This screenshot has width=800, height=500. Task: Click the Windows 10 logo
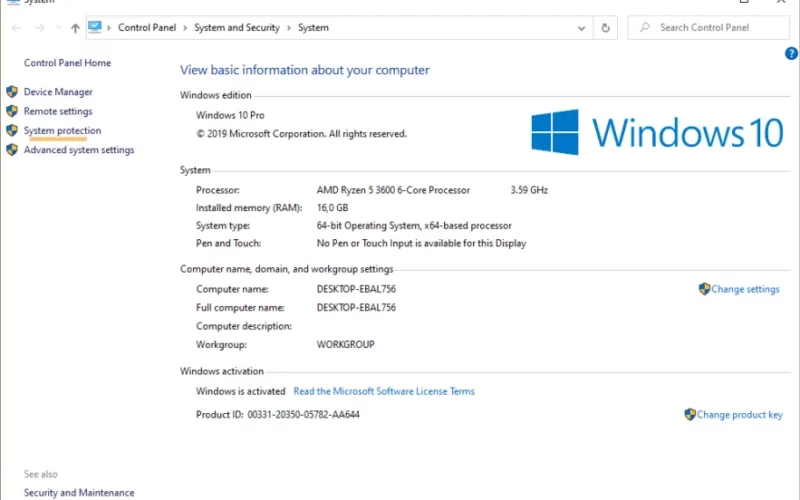(x=657, y=132)
